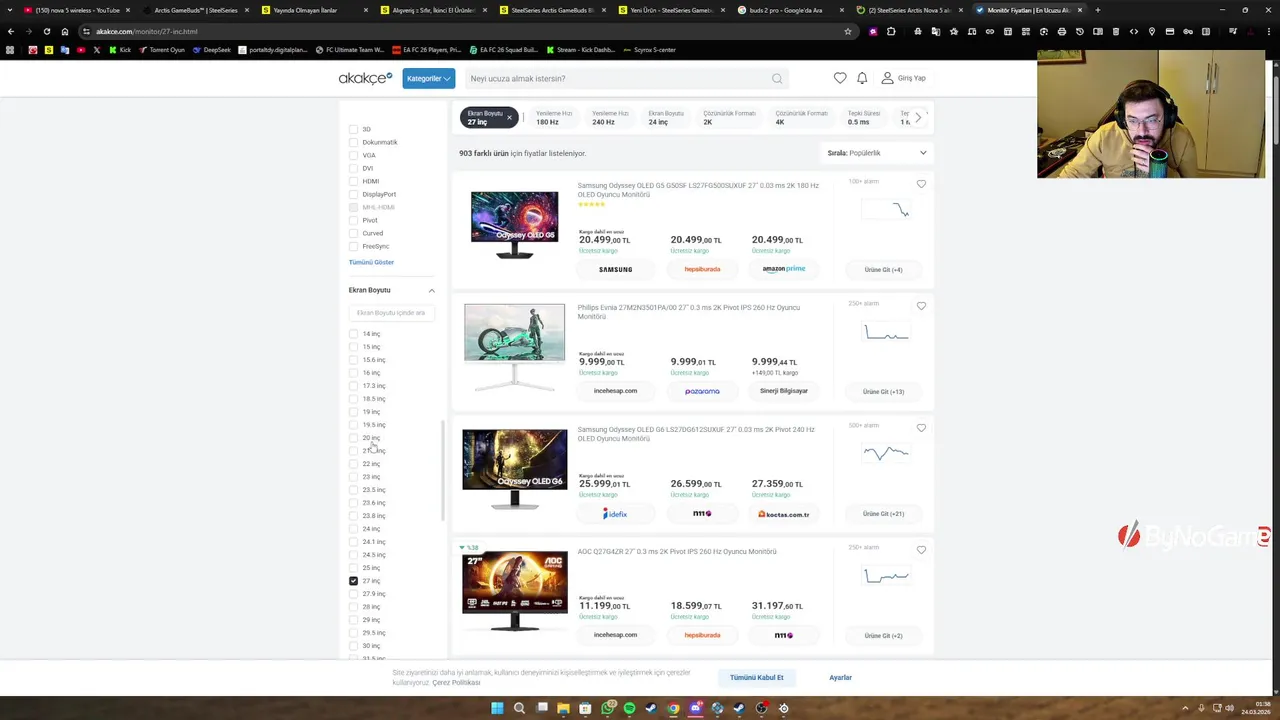Switch to the nova 5 wireless YouTube tab

tap(76, 10)
